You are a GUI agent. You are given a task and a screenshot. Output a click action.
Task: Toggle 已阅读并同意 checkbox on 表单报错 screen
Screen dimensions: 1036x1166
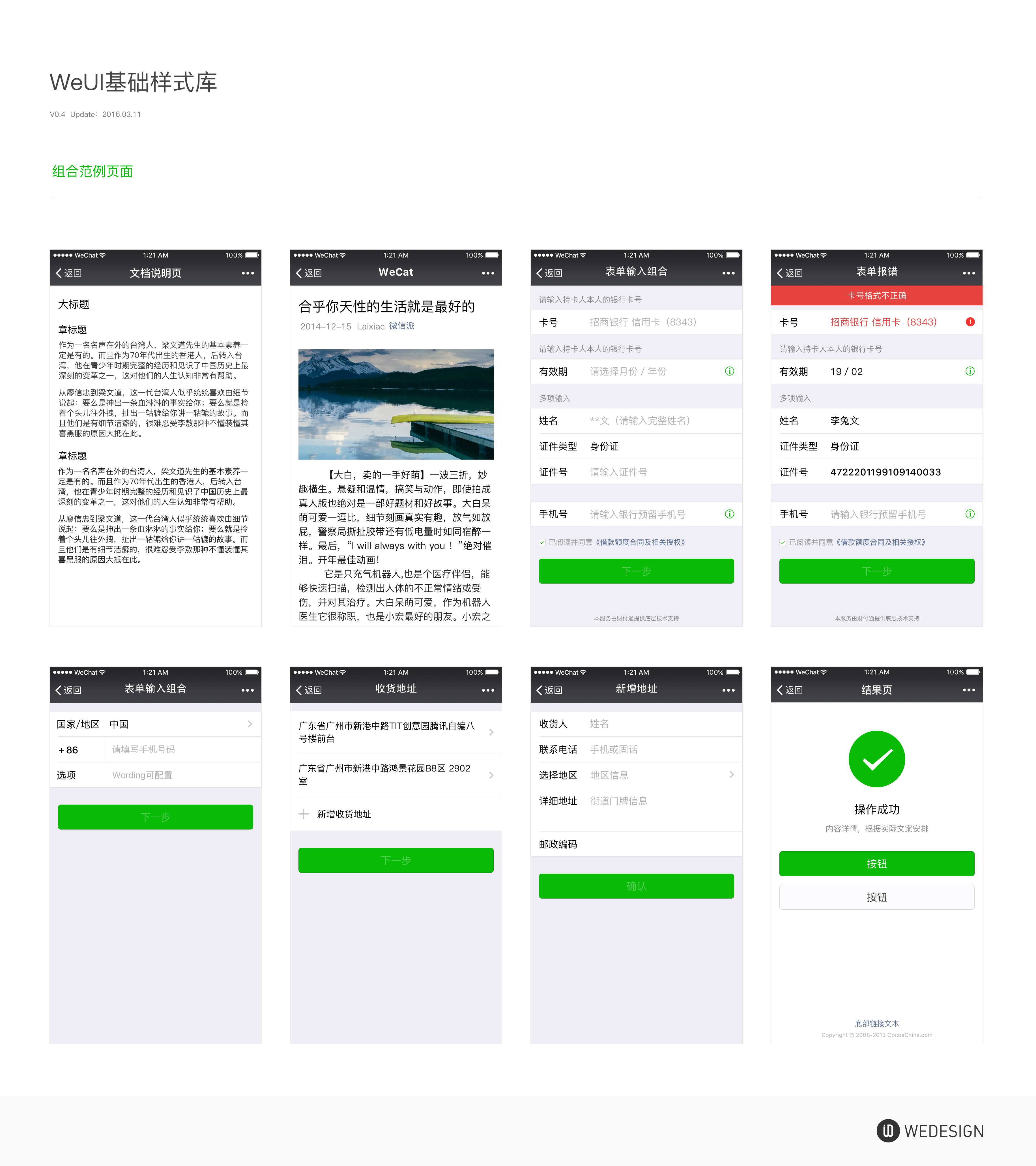(783, 543)
